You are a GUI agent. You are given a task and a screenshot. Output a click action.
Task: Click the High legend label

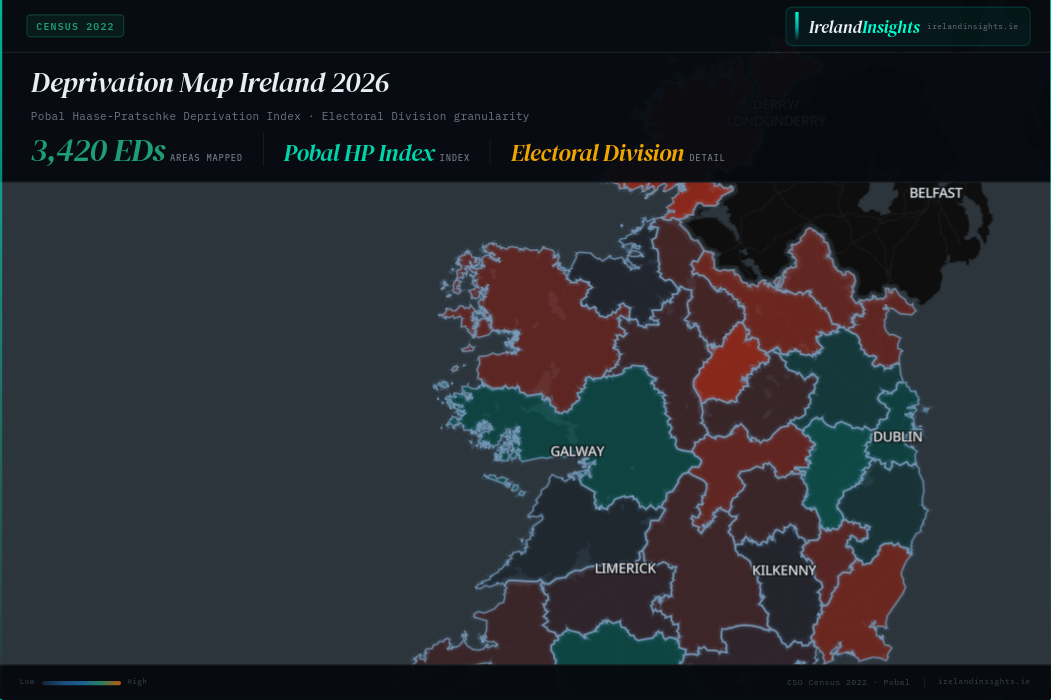(137, 682)
